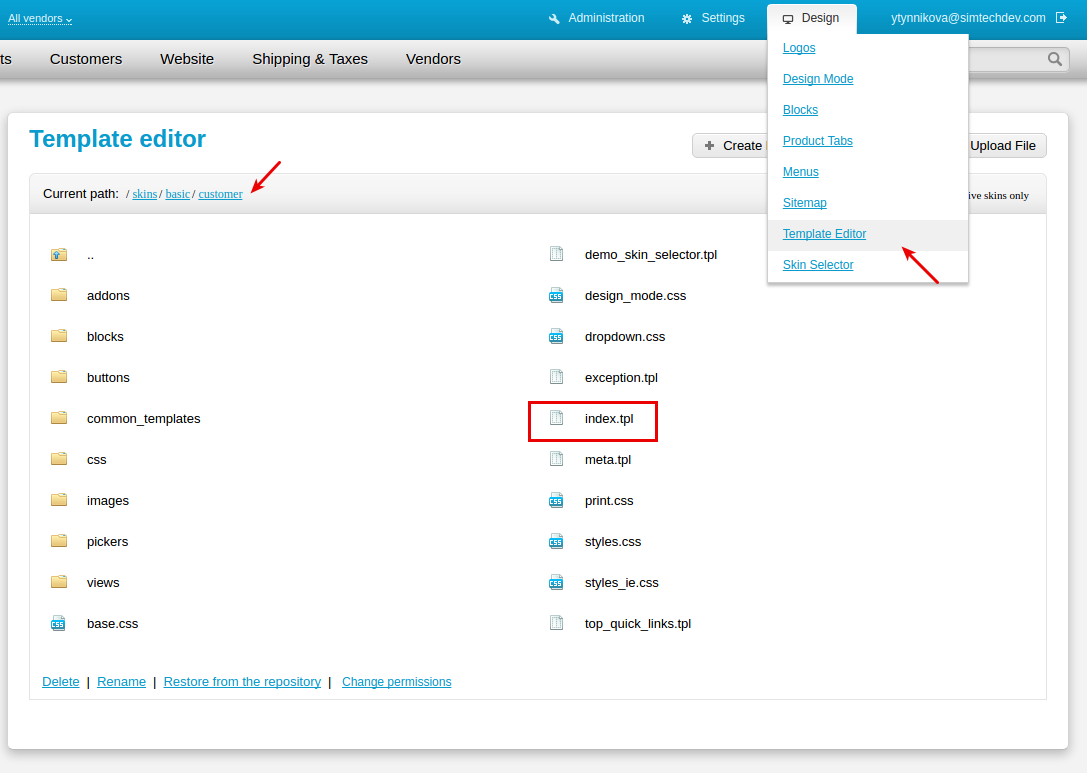Click the styles_ie.css file icon
This screenshot has height=773, width=1087.
point(556,582)
